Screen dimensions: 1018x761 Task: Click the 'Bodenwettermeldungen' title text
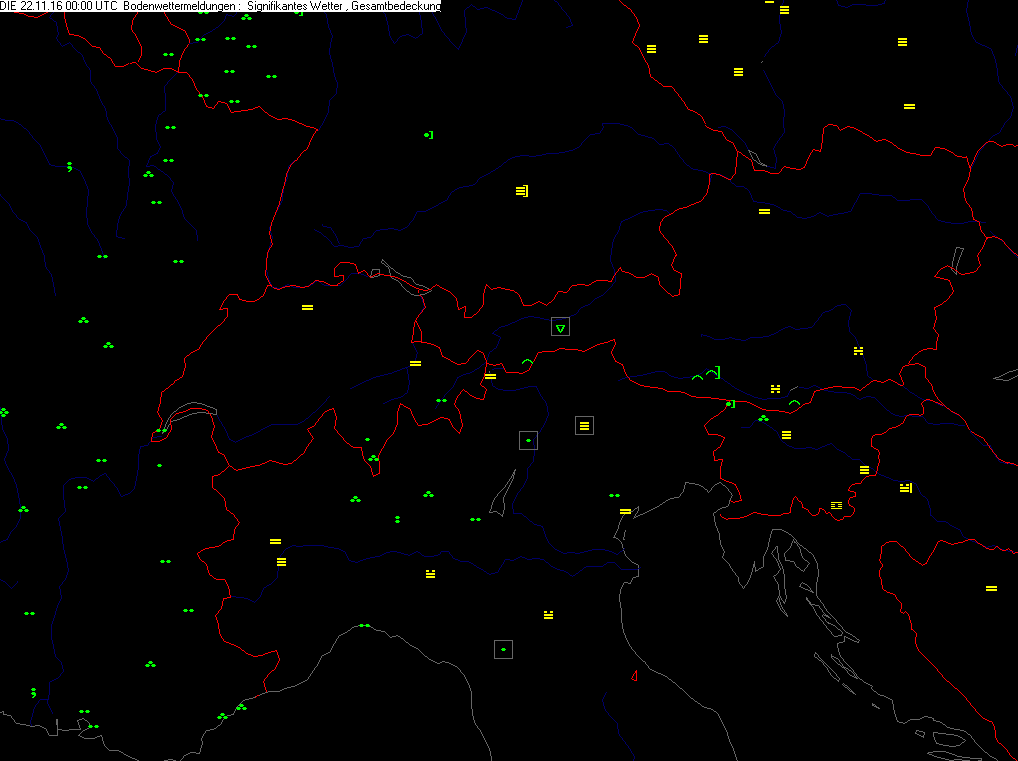click(x=181, y=6)
